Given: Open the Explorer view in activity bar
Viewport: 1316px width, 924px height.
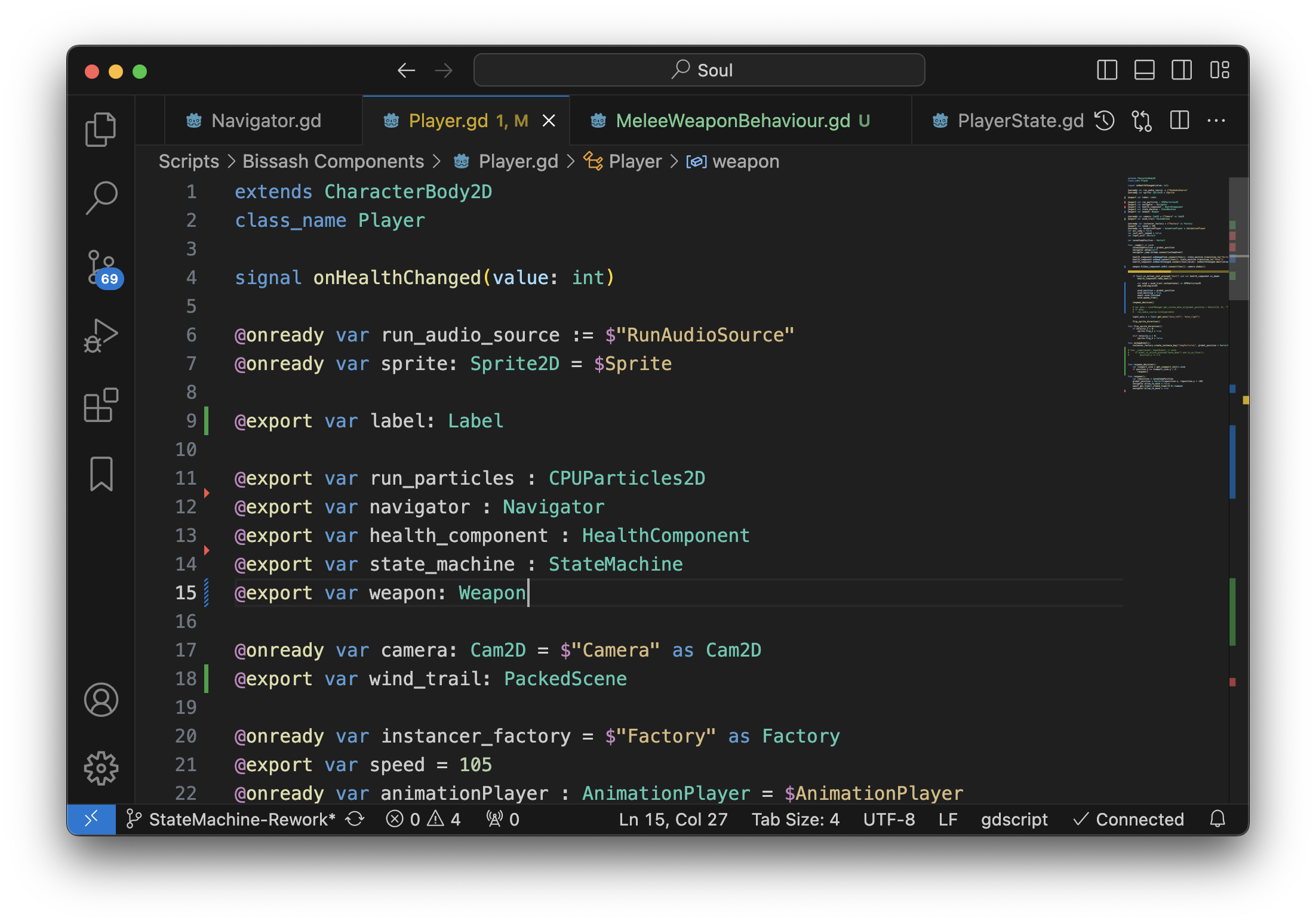Looking at the screenshot, I should click(x=100, y=129).
